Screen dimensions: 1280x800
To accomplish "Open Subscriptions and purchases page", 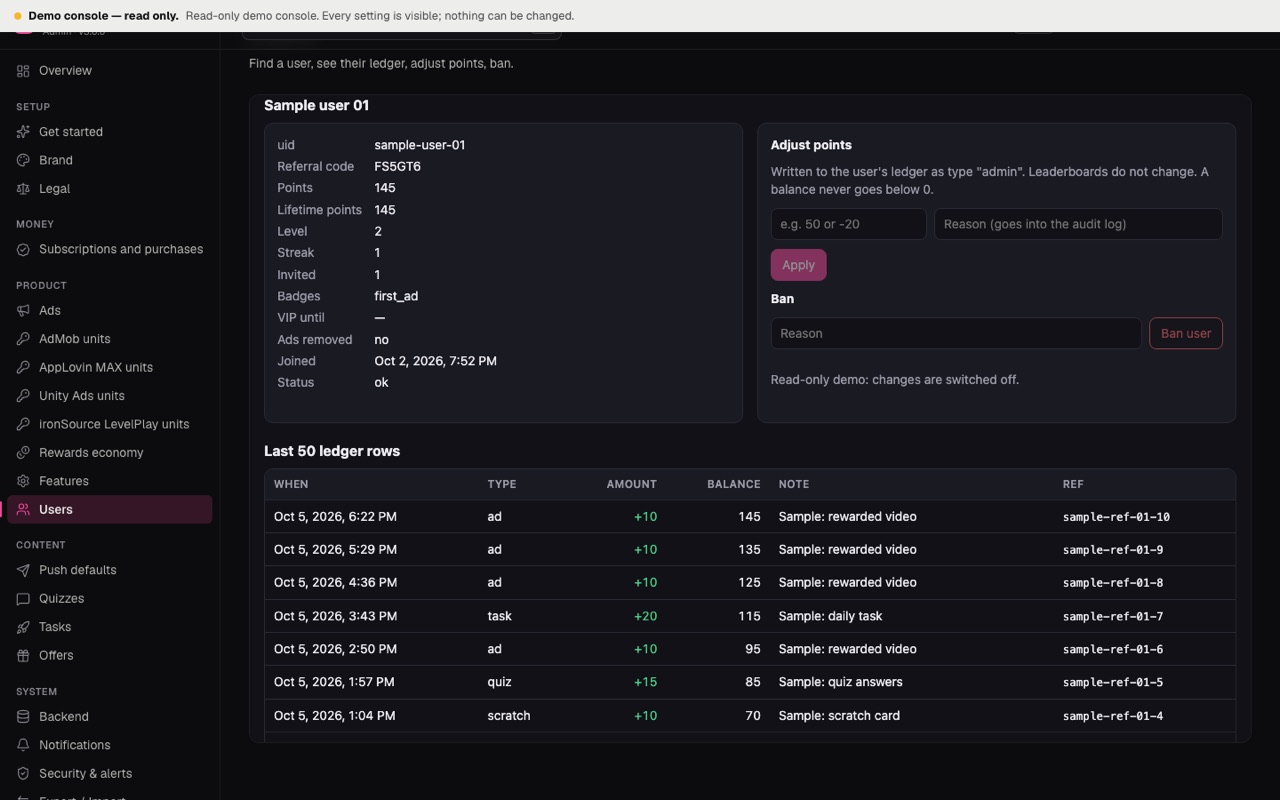I will 110,250.
